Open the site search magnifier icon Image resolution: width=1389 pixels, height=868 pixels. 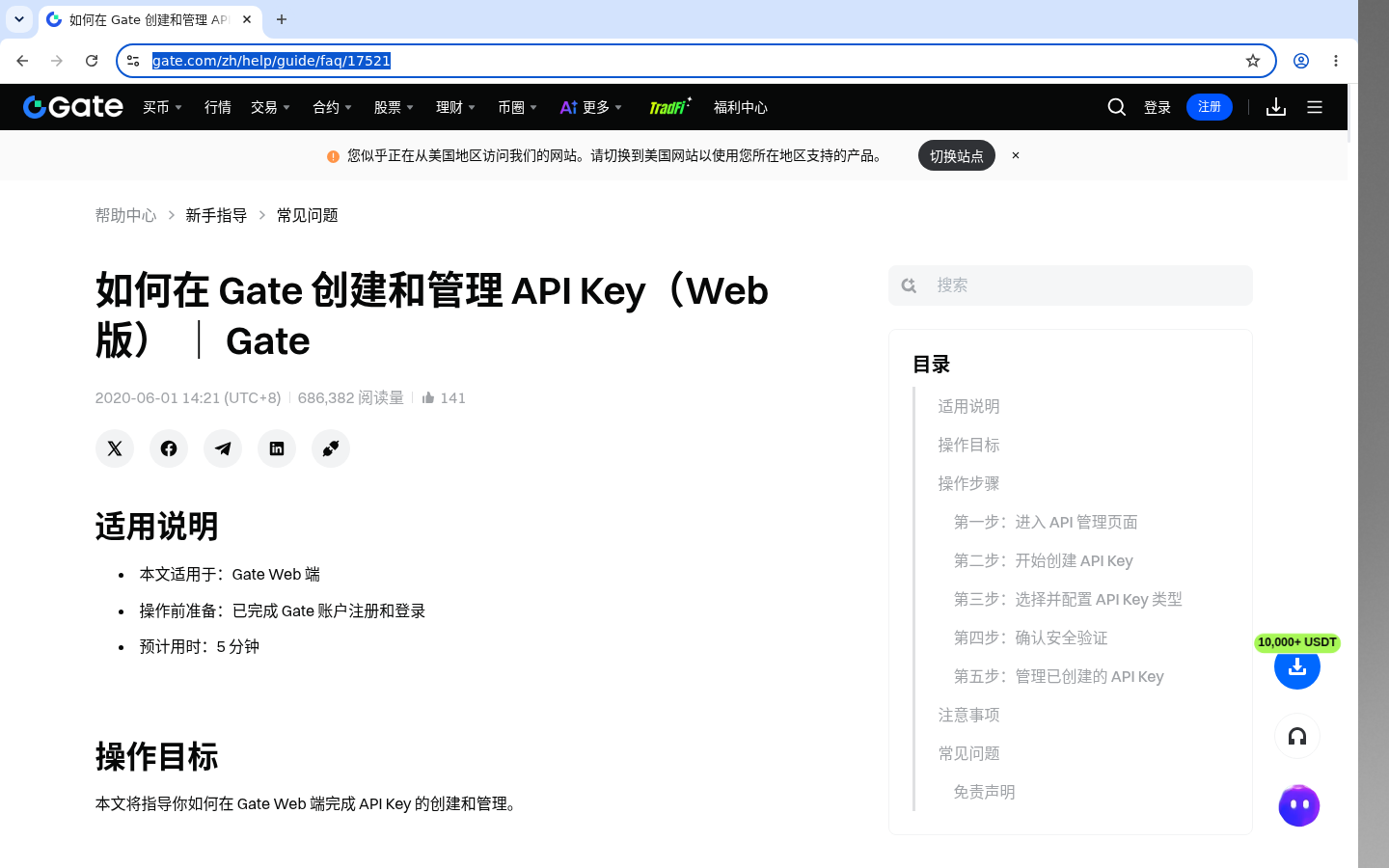(x=1117, y=107)
